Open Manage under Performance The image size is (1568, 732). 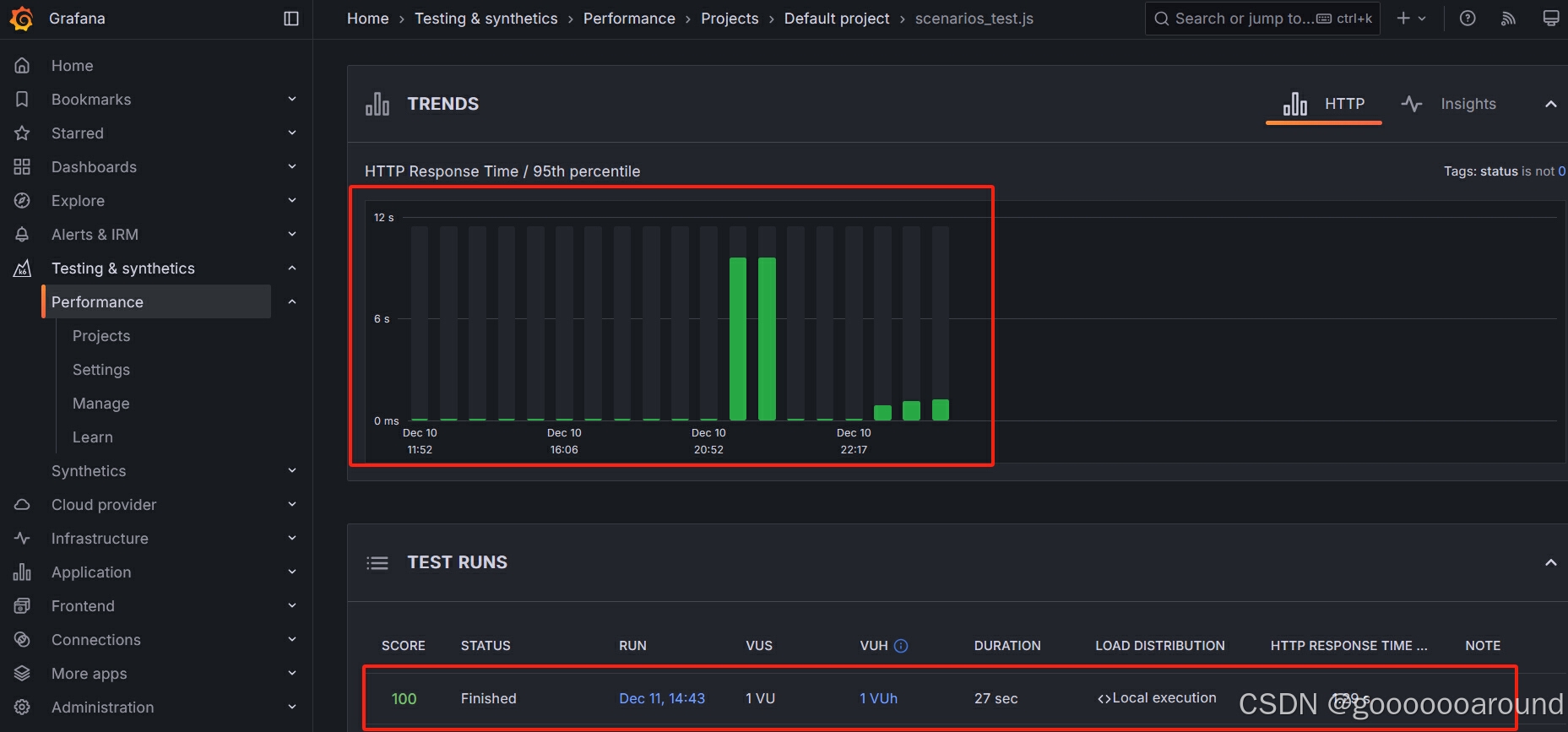pyautogui.click(x=101, y=403)
